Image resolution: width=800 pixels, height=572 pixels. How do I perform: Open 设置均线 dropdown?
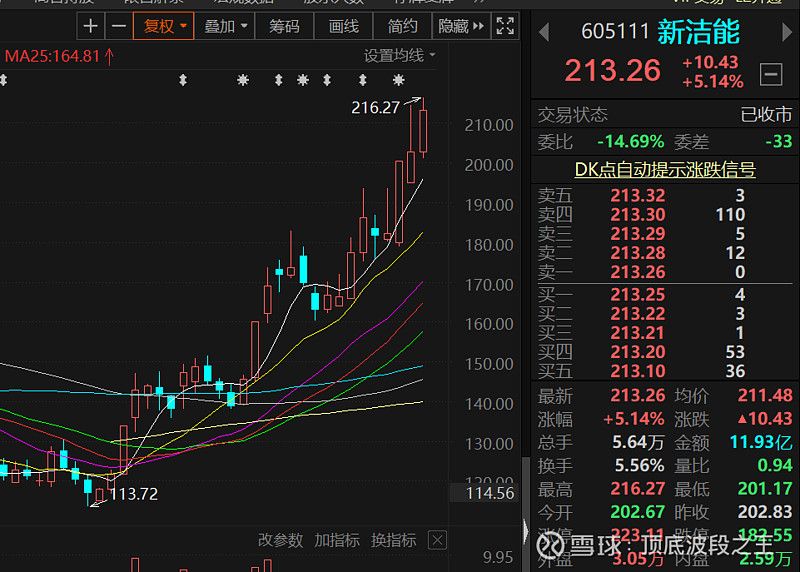point(399,56)
